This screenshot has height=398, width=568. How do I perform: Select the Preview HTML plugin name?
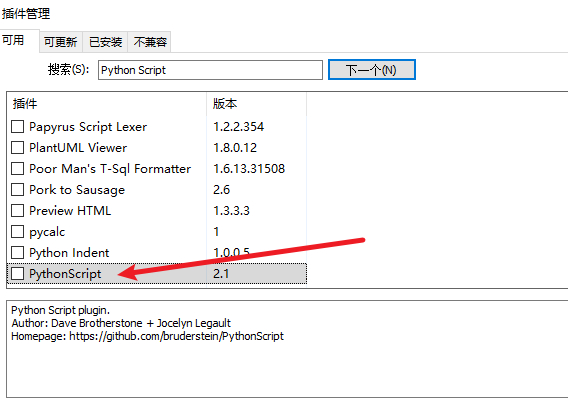pos(70,211)
